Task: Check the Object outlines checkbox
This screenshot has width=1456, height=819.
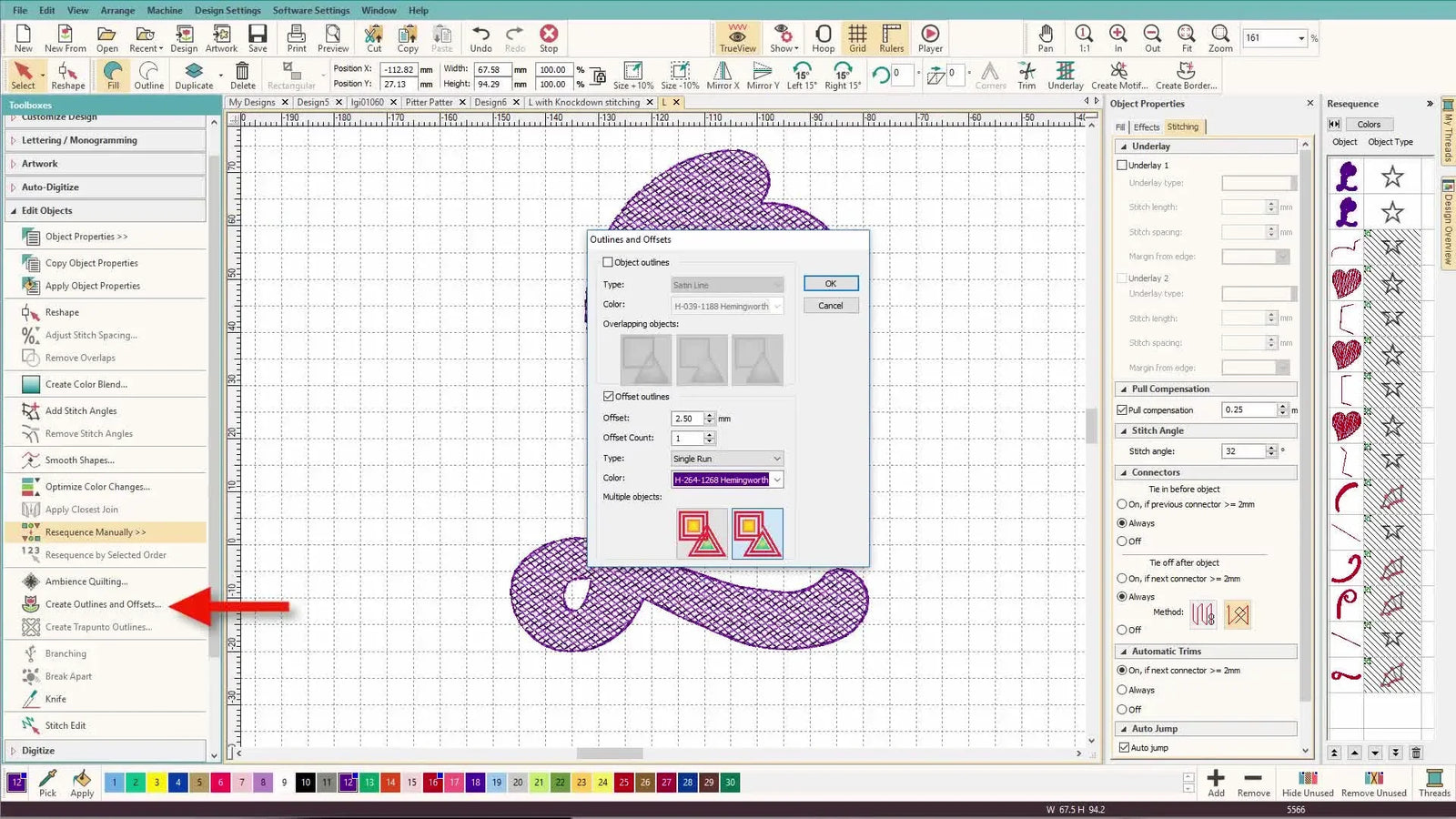Action: click(608, 262)
